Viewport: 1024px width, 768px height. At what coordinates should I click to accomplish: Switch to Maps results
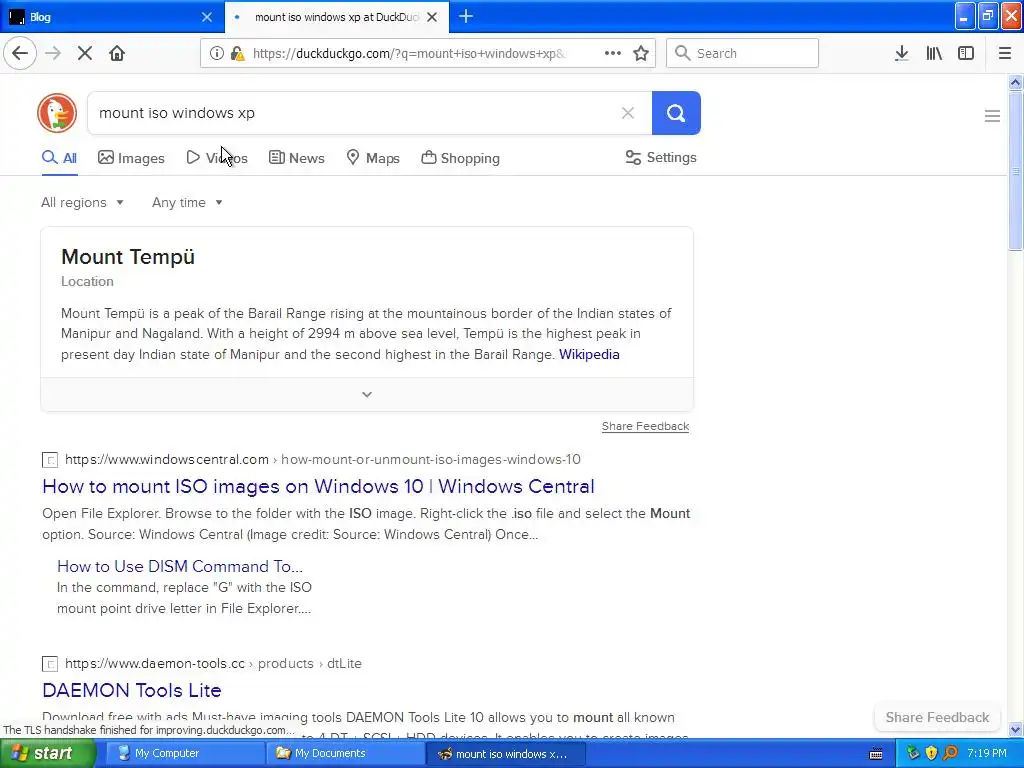373,158
